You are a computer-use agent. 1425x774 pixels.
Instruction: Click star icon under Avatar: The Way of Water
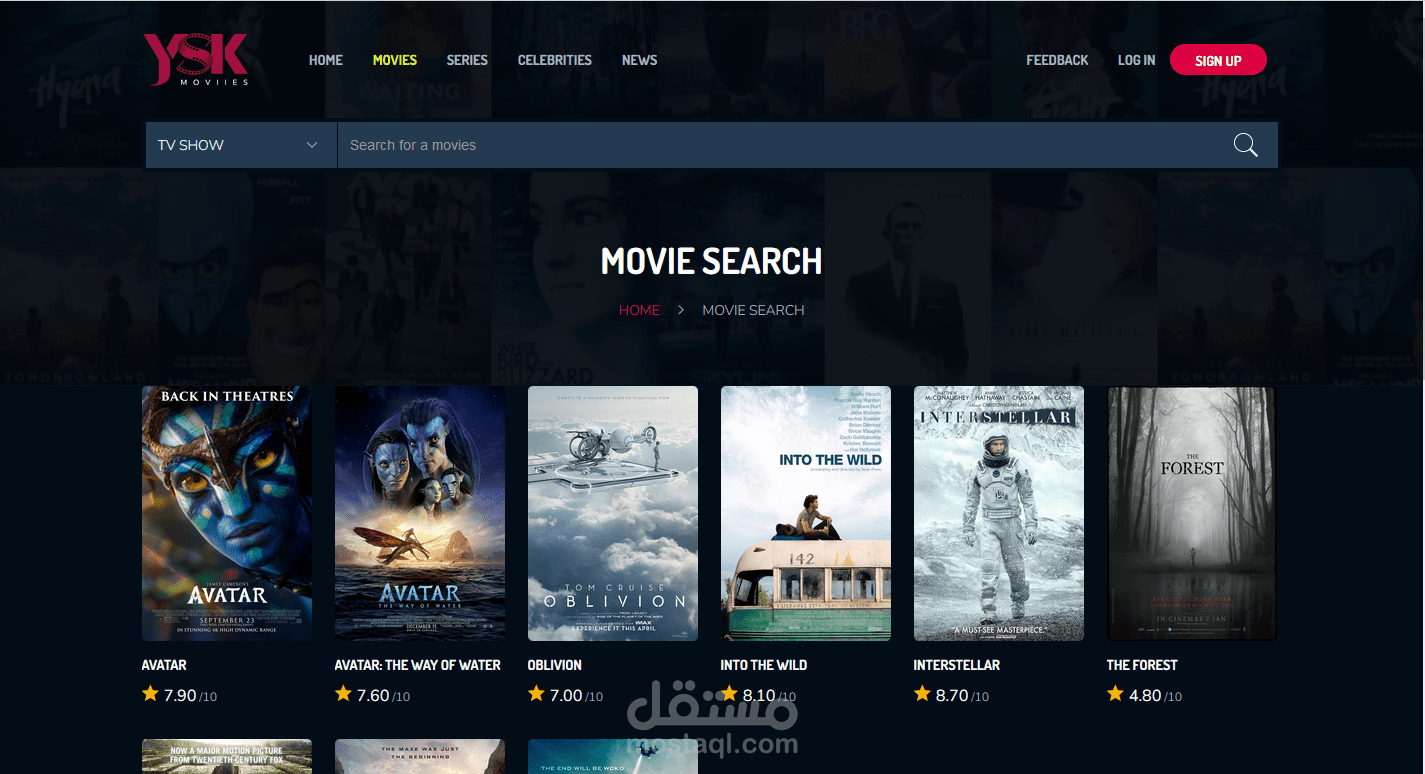[343, 693]
